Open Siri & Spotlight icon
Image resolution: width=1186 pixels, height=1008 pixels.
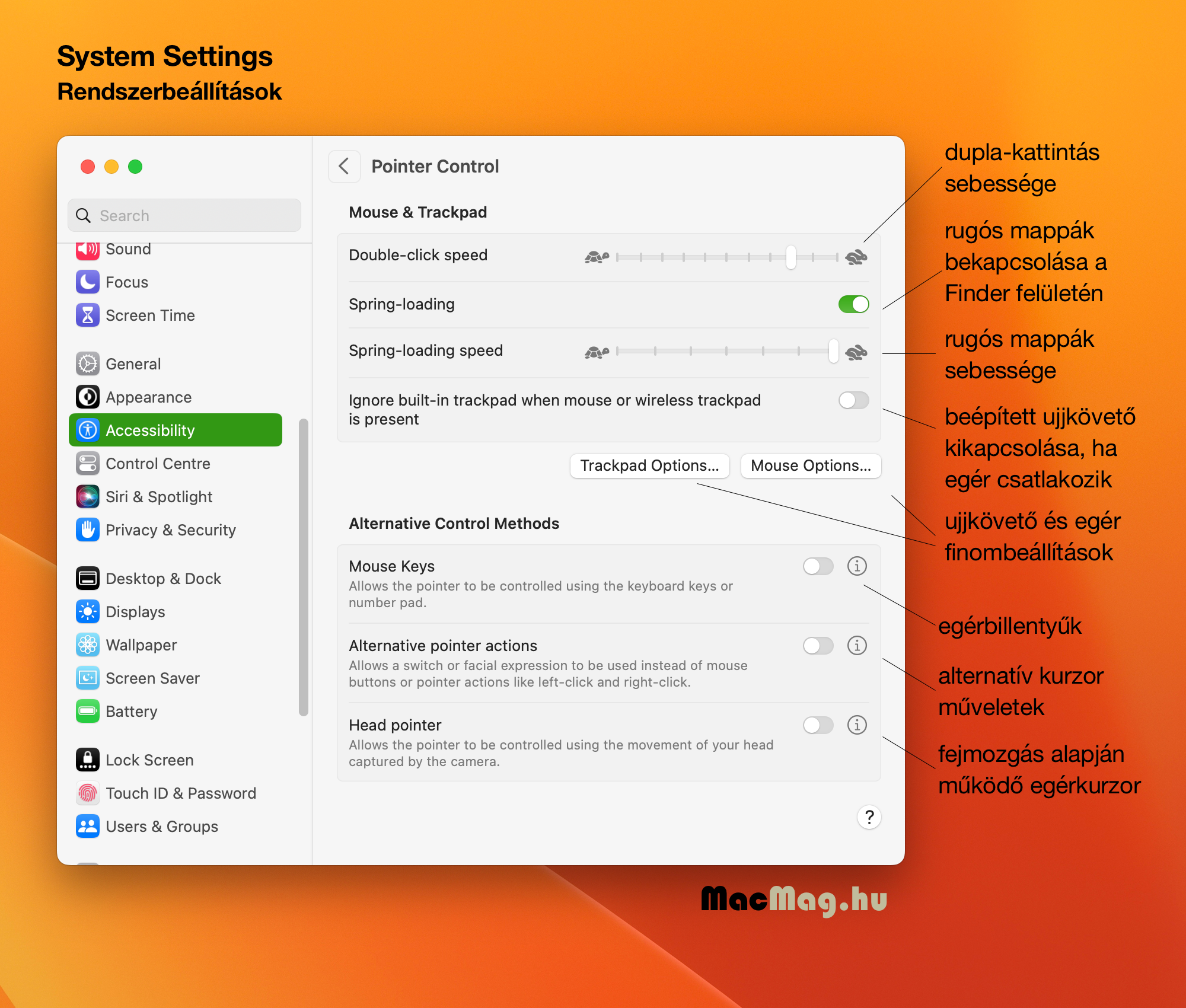tap(88, 497)
